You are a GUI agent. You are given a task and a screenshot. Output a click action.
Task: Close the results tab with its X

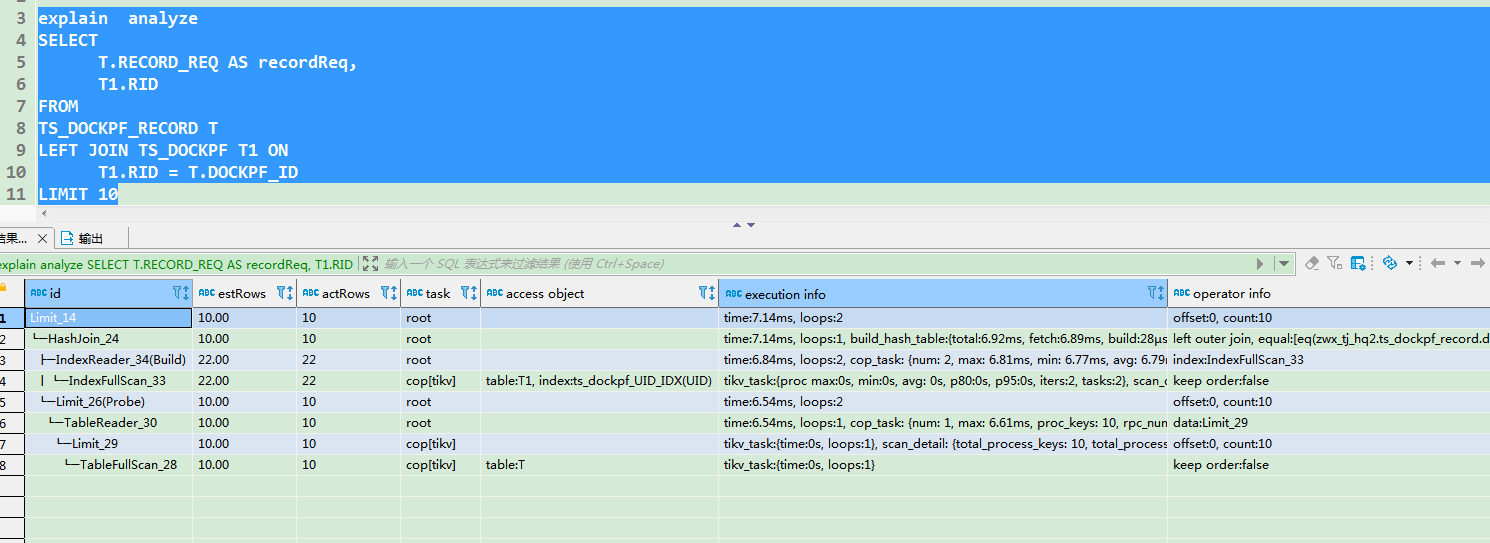[x=42, y=238]
